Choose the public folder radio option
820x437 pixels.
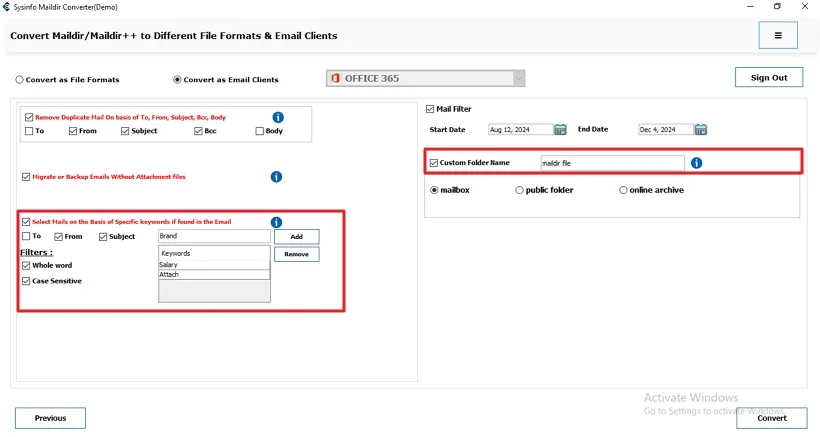[519, 190]
